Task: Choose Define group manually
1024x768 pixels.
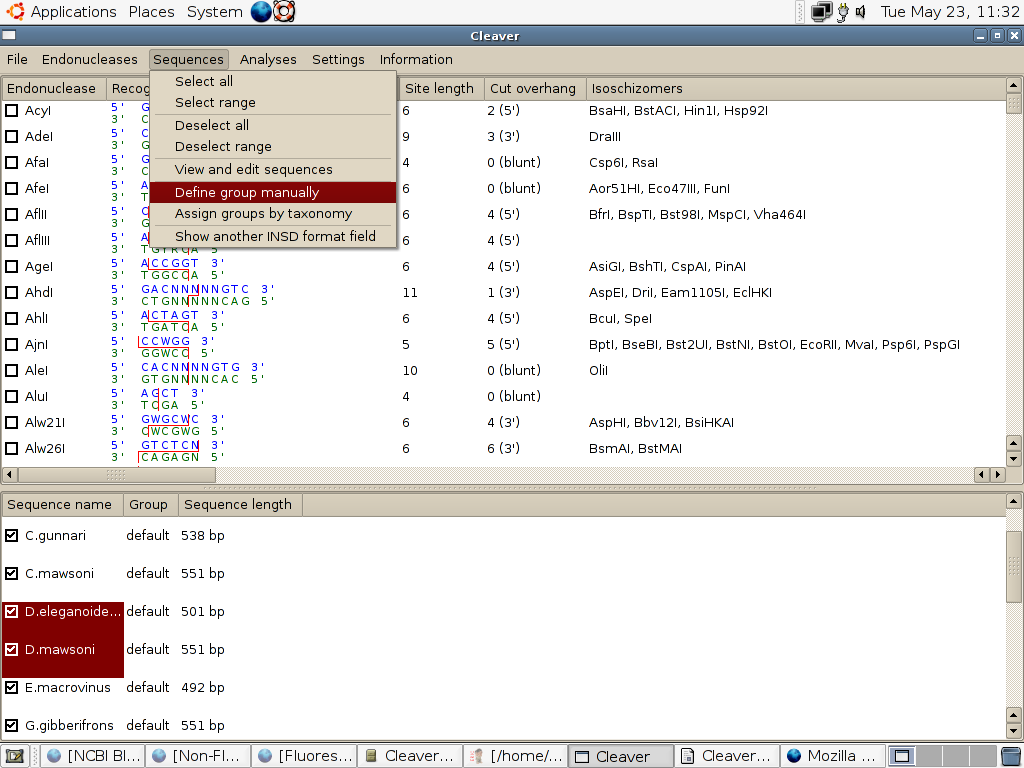Action: tap(247, 192)
